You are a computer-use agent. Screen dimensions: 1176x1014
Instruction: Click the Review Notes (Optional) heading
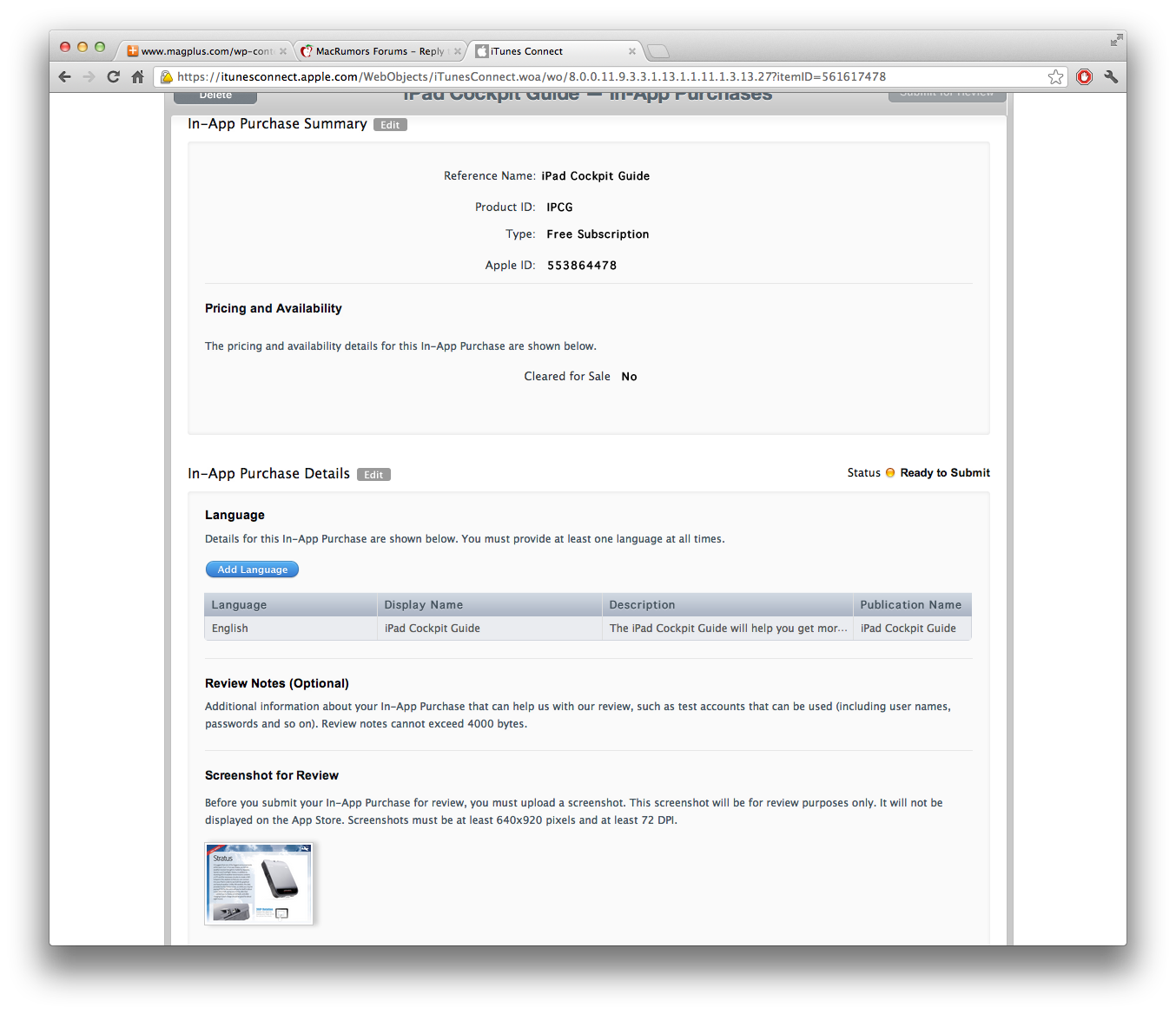277,683
